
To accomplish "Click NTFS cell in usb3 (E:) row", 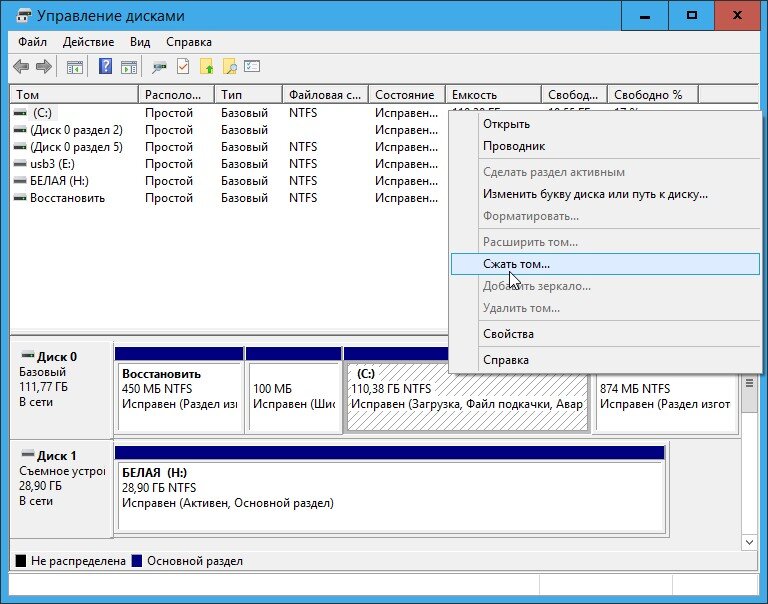I will pyautogui.click(x=303, y=164).
